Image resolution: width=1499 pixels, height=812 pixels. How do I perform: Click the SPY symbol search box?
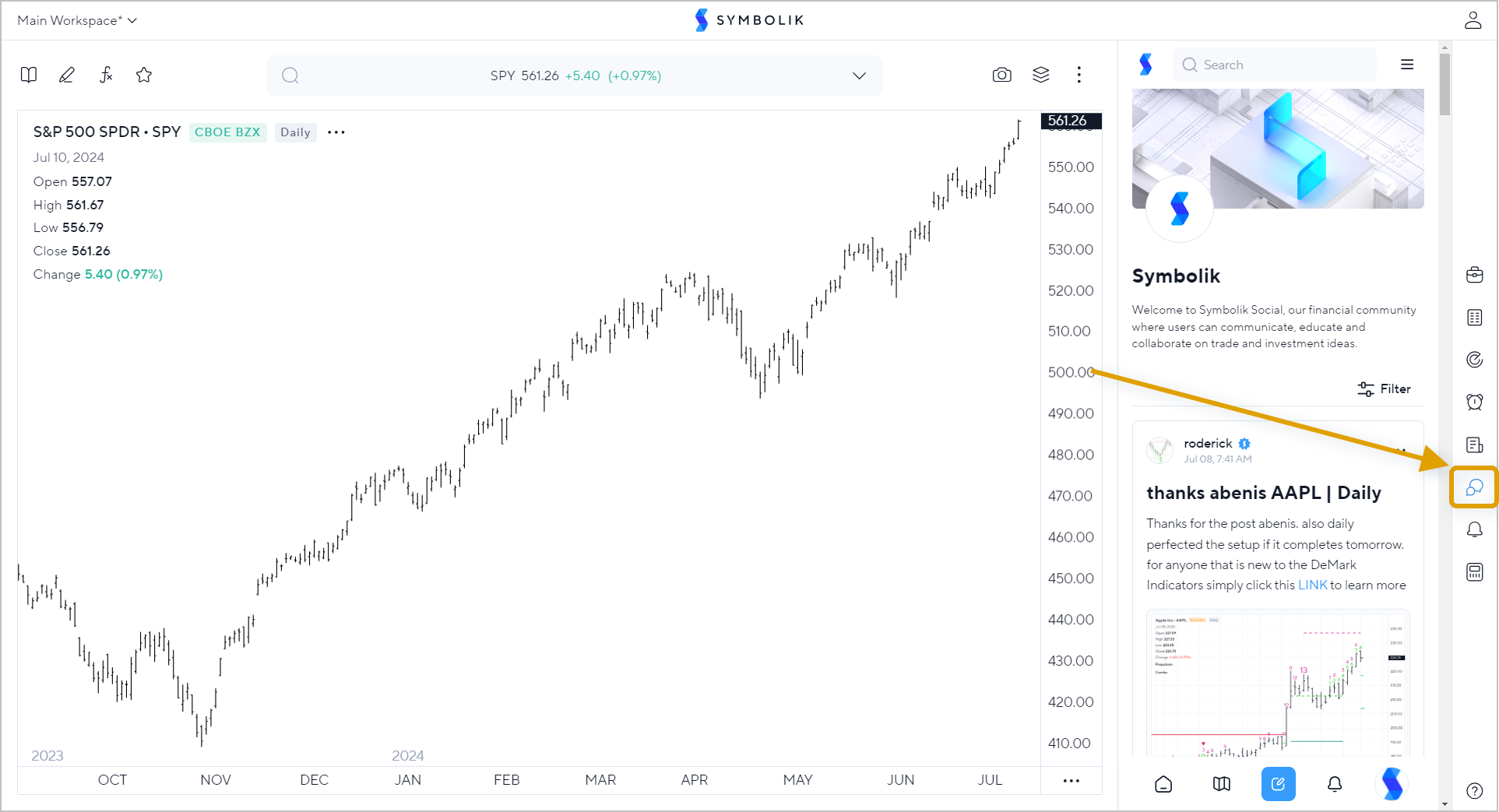pos(575,76)
